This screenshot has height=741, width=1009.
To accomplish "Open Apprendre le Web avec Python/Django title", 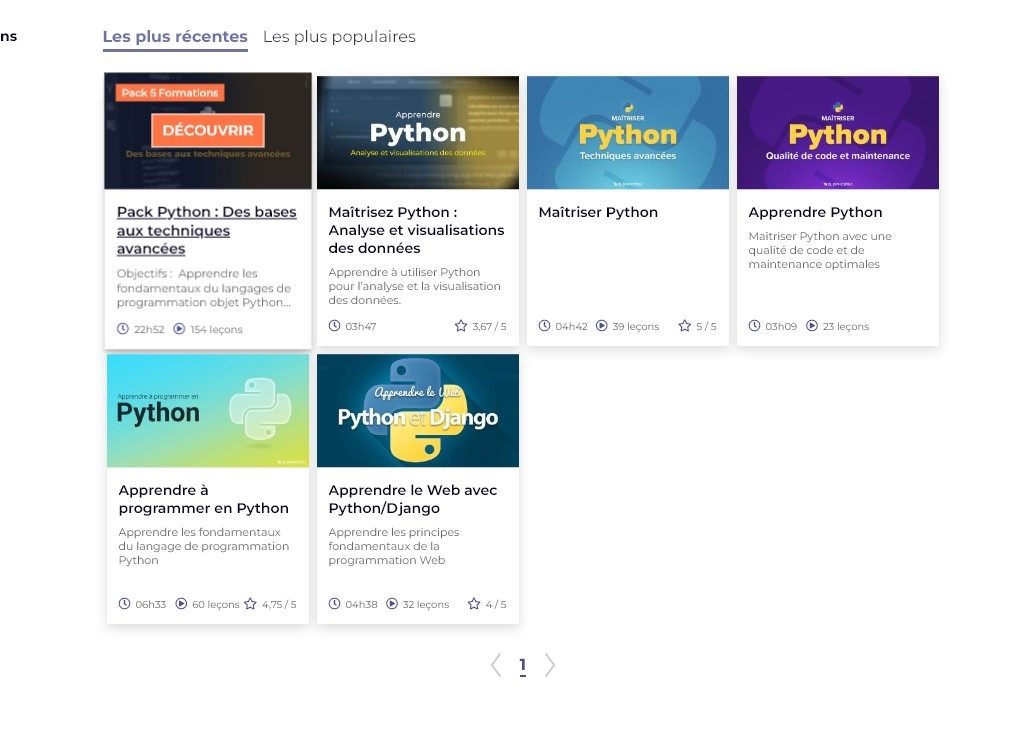I will point(412,499).
